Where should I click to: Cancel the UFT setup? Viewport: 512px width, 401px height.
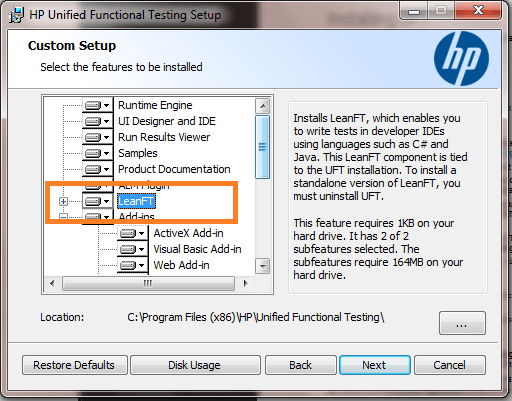click(450, 365)
